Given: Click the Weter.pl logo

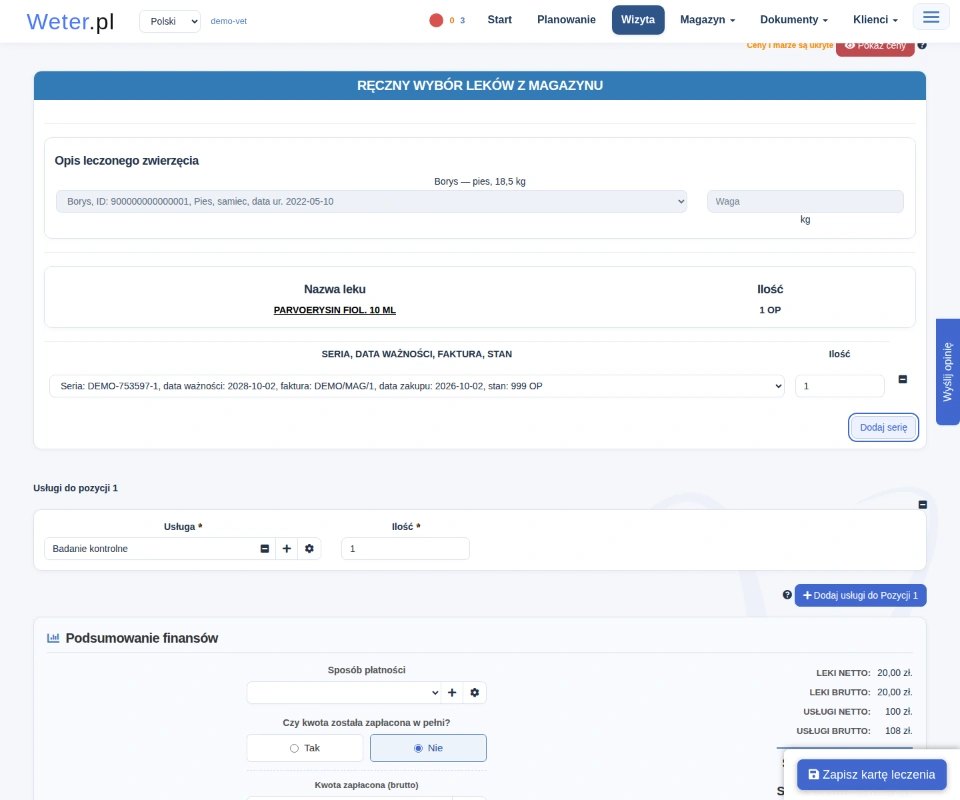Looking at the screenshot, I should point(70,21).
